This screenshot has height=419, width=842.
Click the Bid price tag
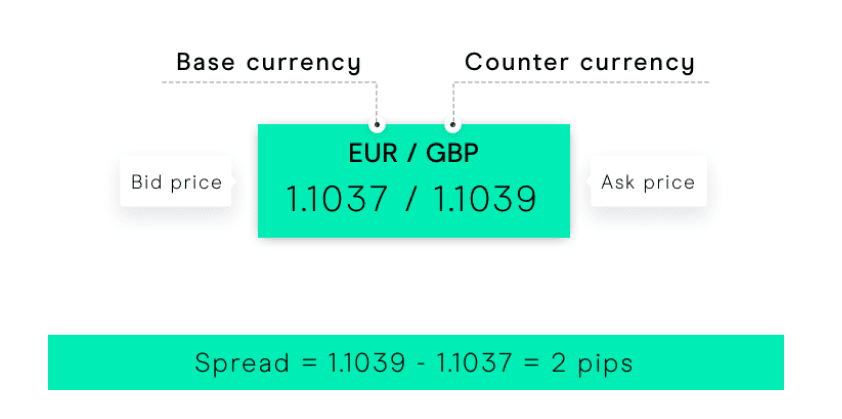pyautogui.click(x=177, y=182)
